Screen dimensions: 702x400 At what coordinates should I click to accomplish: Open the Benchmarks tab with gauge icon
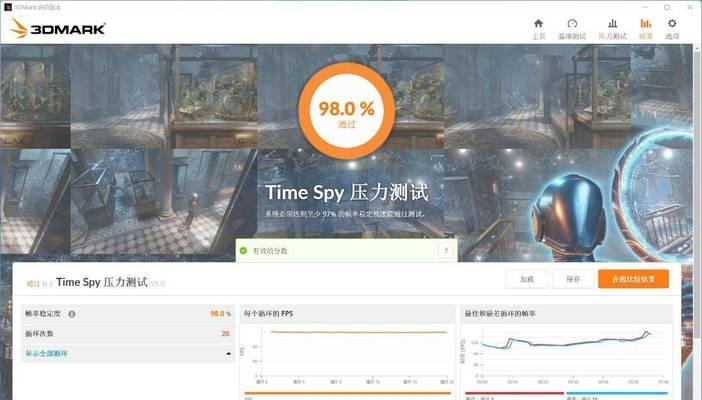[x=572, y=29]
